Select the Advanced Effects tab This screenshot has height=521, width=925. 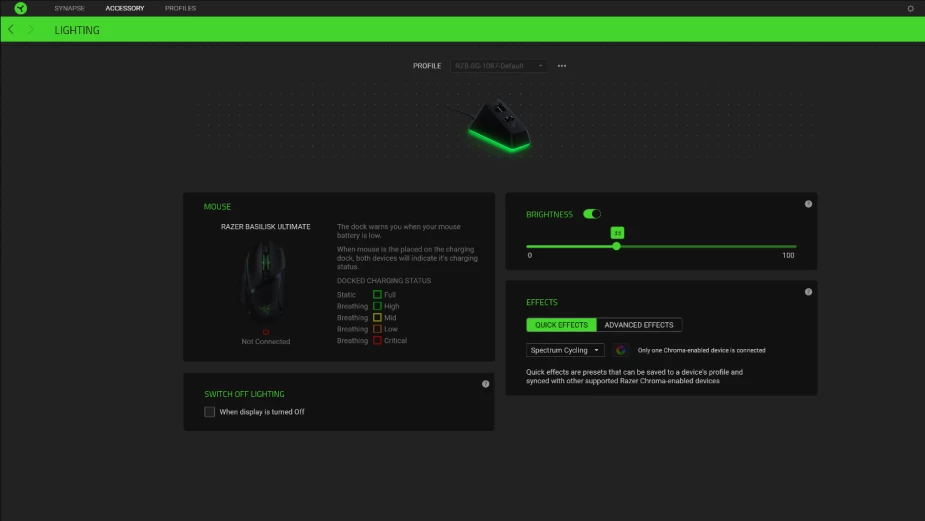point(639,325)
